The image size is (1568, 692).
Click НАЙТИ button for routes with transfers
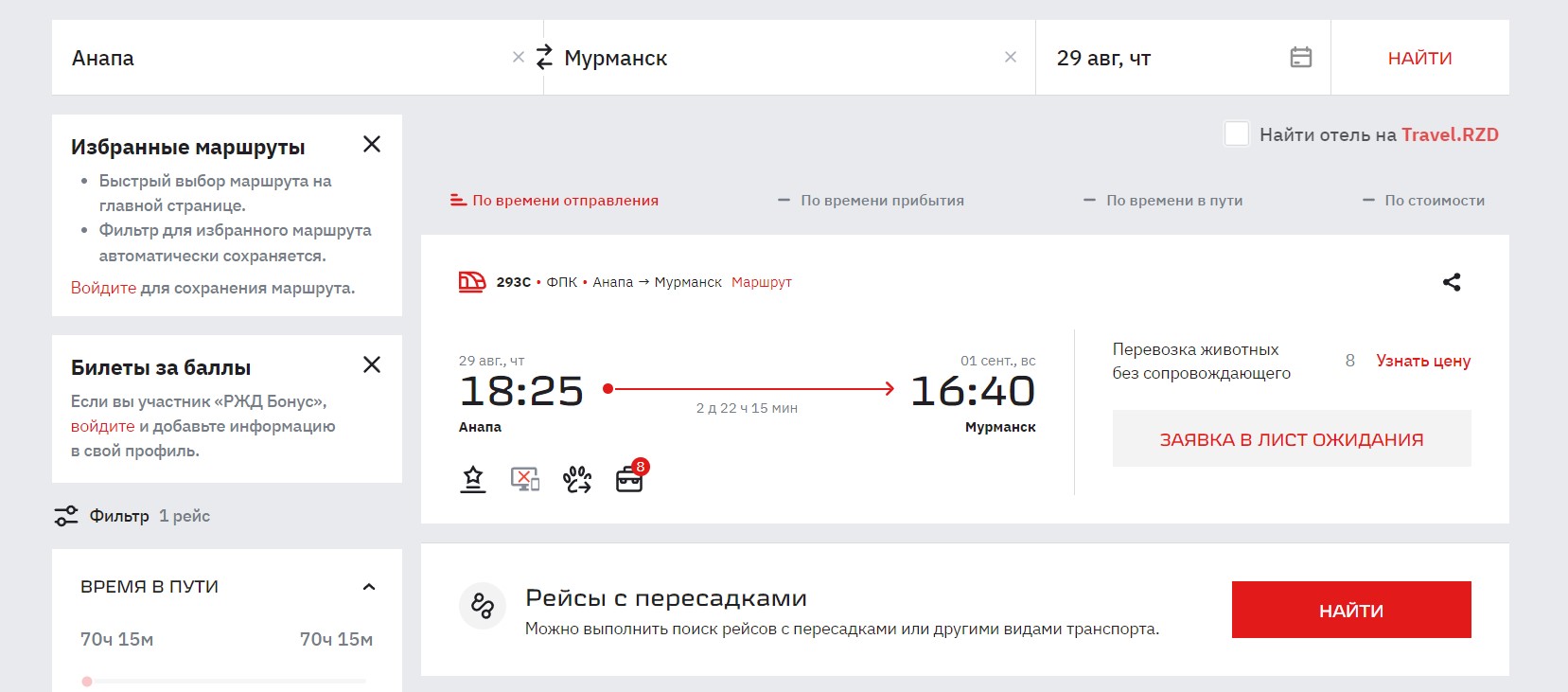click(1351, 610)
